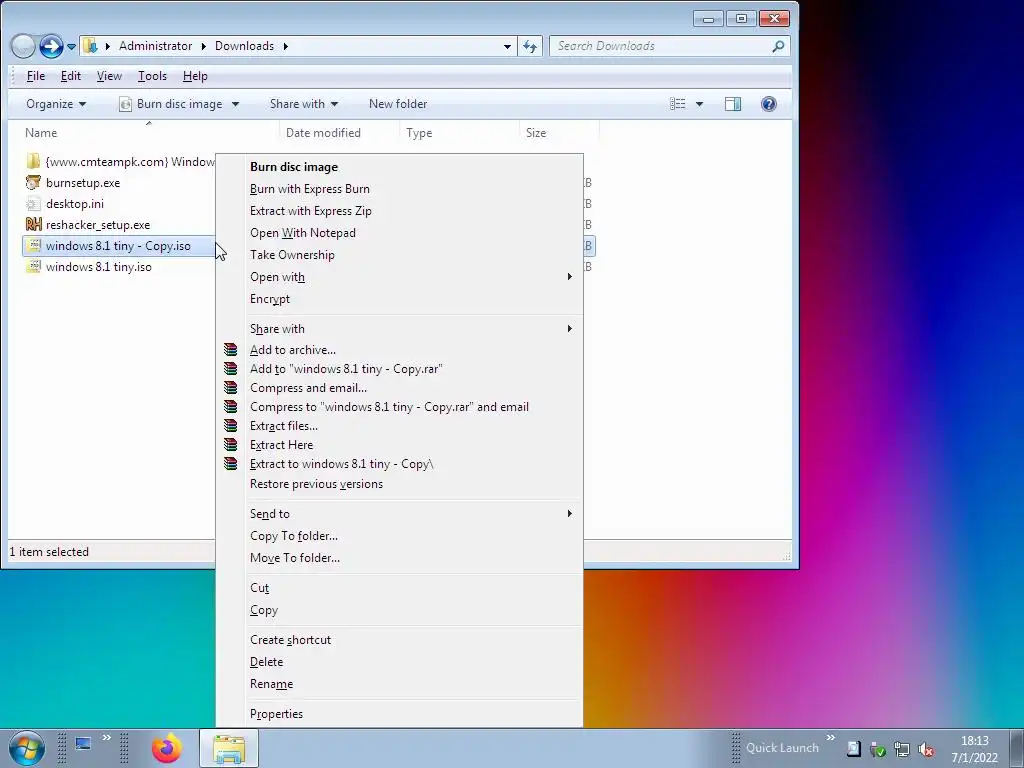The image size is (1024, 768).
Task: Open the File menu
Action: pyautogui.click(x=36, y=76)
